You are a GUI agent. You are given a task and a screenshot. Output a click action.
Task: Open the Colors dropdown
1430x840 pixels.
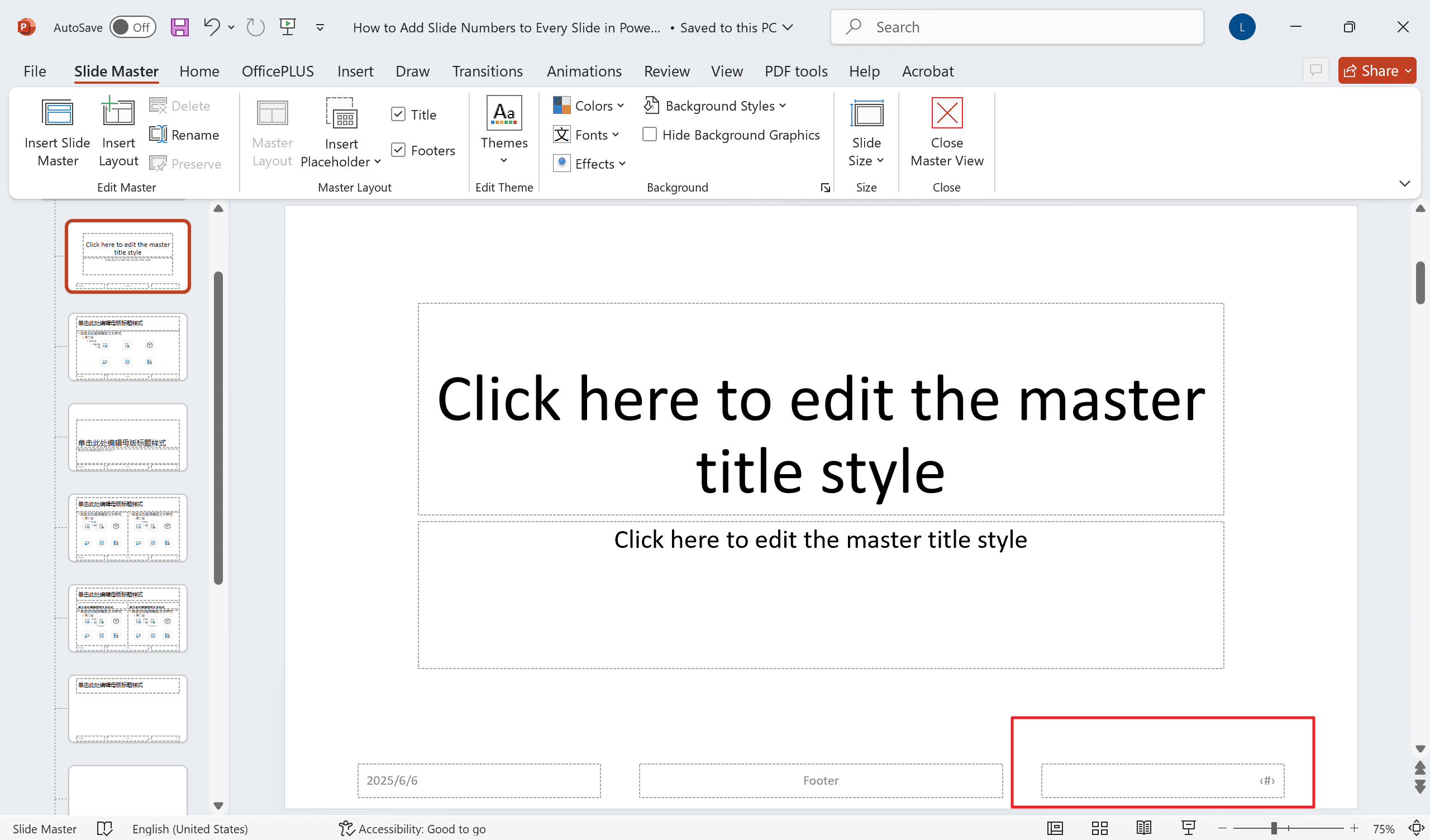click(588, 106)
